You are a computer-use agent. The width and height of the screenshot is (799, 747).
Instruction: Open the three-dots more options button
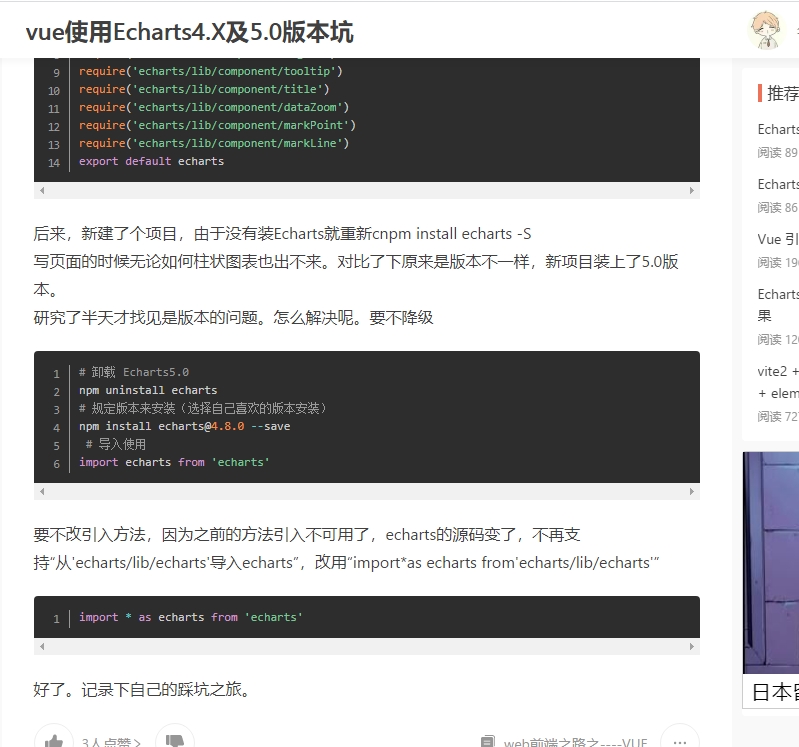680,739
